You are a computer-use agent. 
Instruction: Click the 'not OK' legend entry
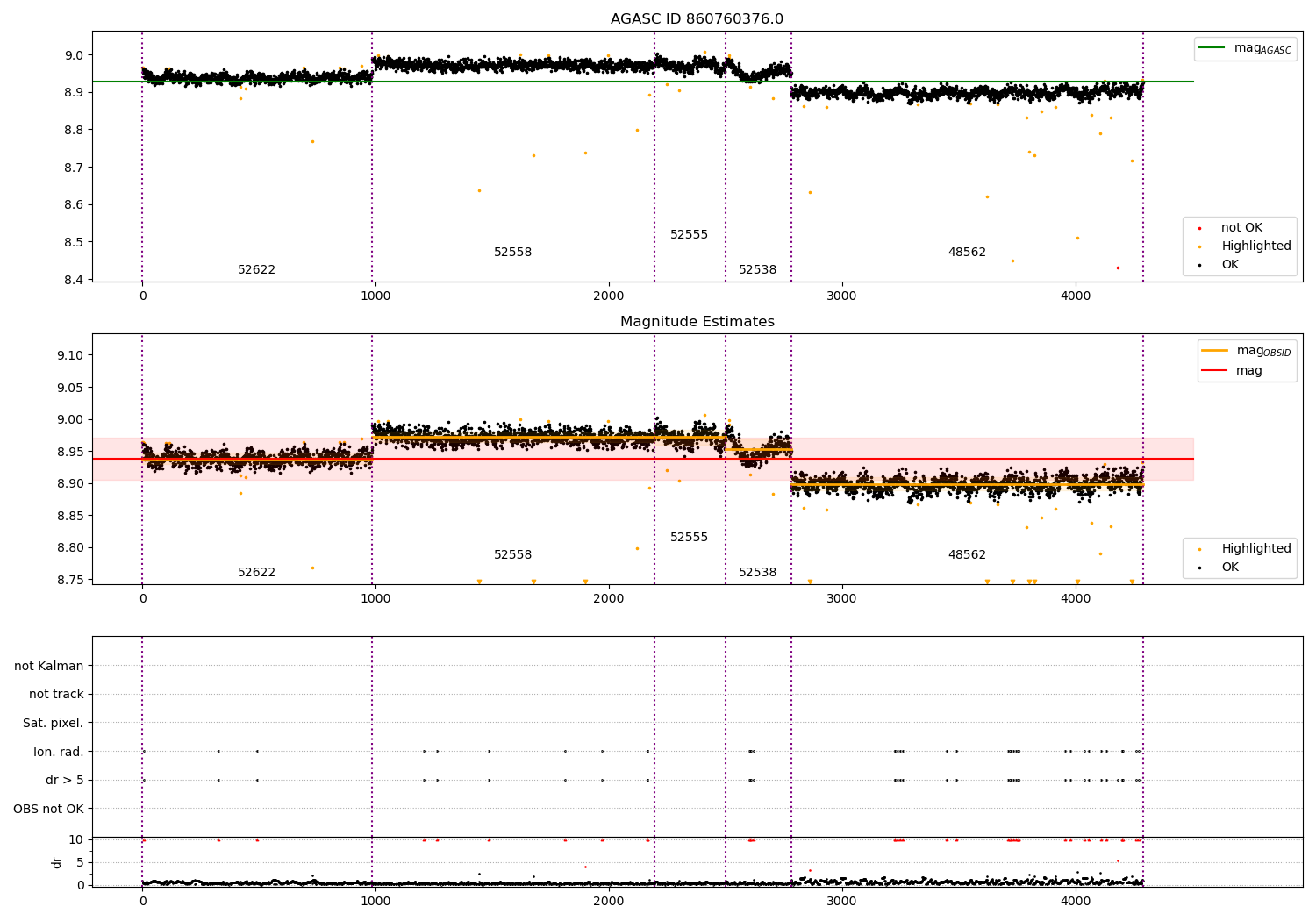(x=1241, y=228)
